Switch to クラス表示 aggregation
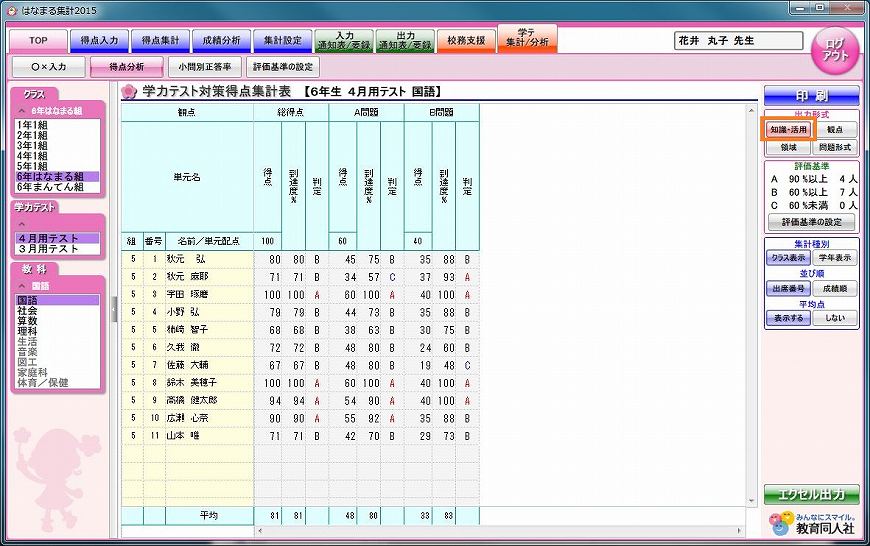Image resolution: width=870 pixels, height=546 pixels. click(788, 258)
